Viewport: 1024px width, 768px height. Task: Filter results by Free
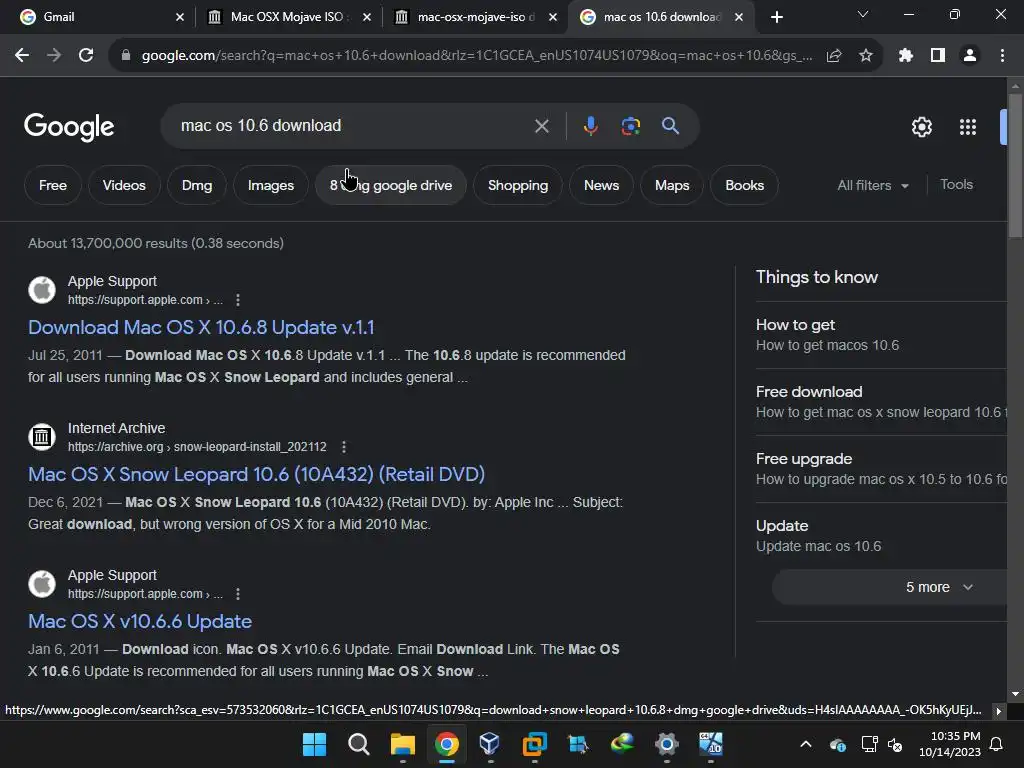53,185
